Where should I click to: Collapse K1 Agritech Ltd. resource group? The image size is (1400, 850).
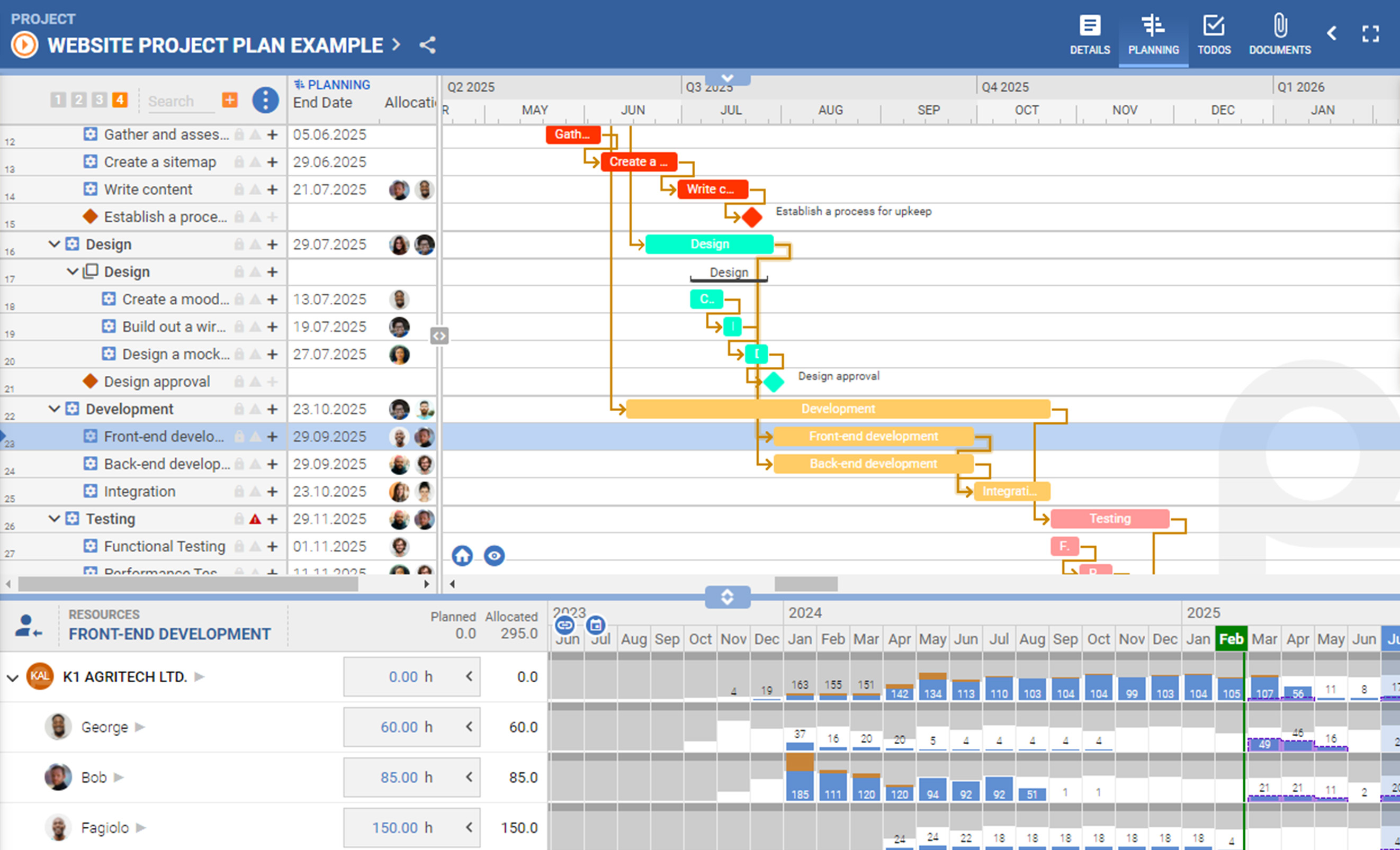click(x=13, y=677)
